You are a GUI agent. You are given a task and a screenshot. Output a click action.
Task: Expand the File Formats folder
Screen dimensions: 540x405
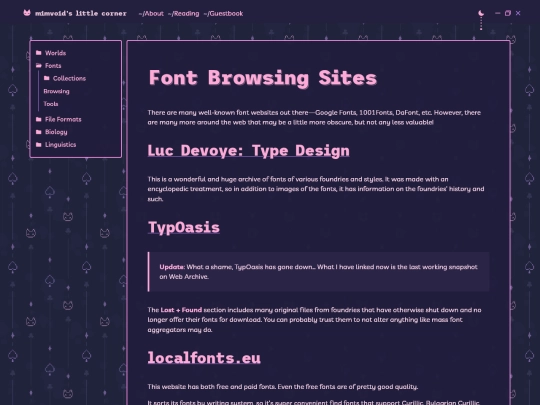63,120
